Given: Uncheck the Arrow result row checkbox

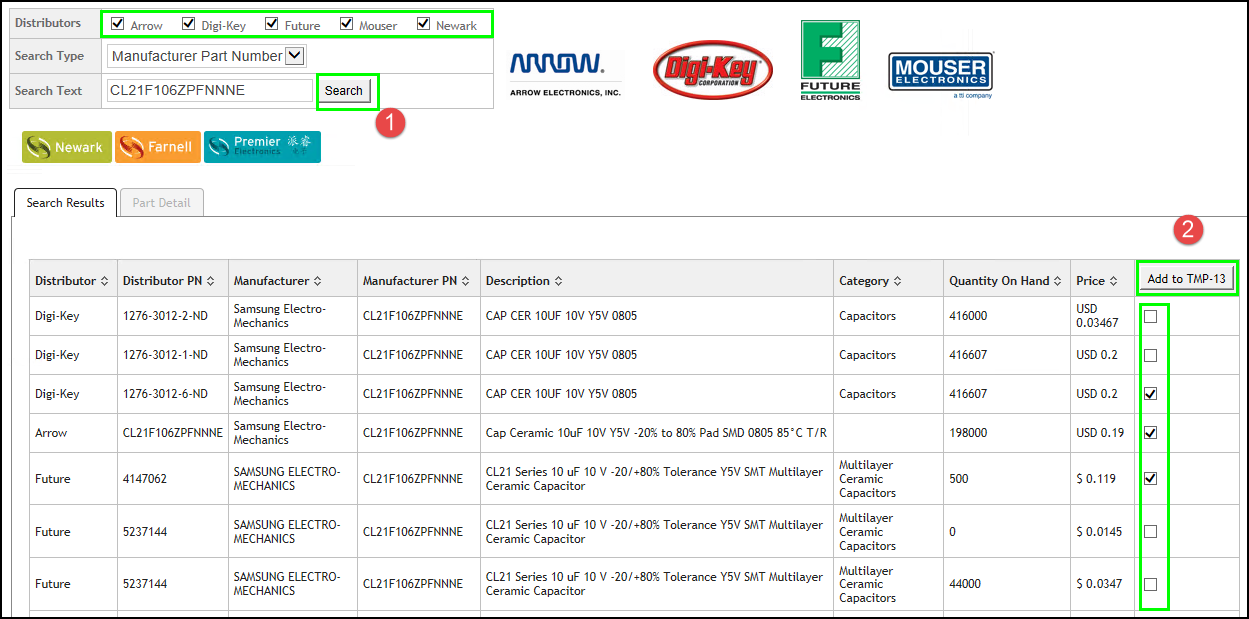Looking at the screenshot, I should (1151, 432).
